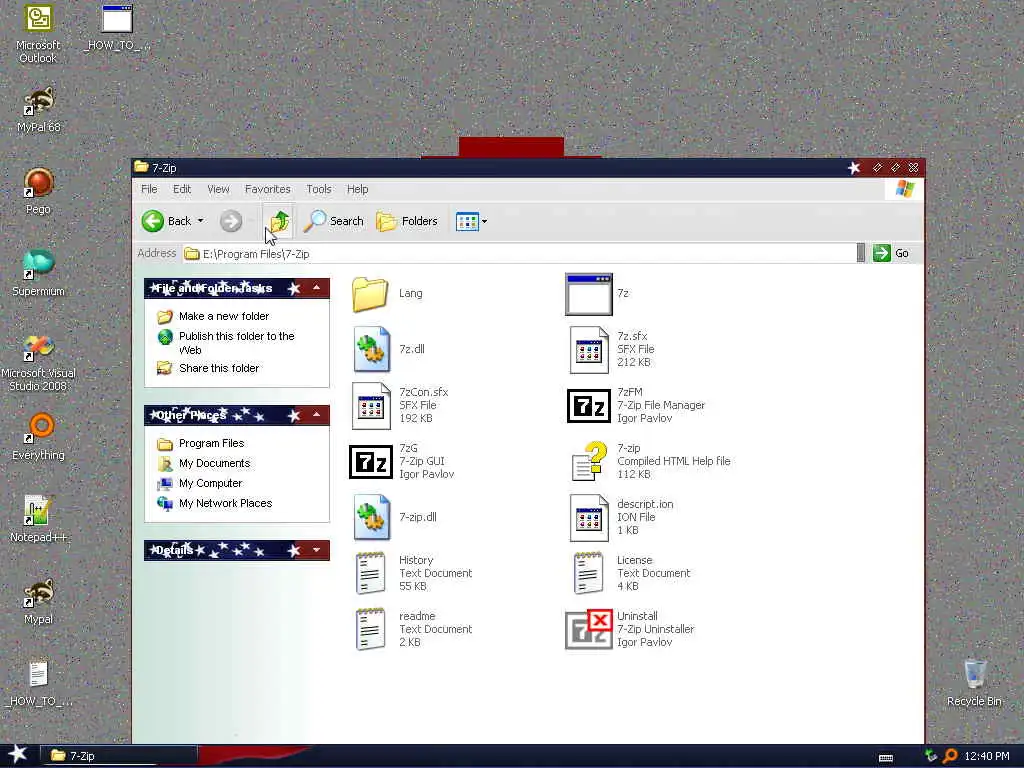Click the Views toolbar icon
The image size is (1024, 768).
pyautogui.click(x=467, y=221)
